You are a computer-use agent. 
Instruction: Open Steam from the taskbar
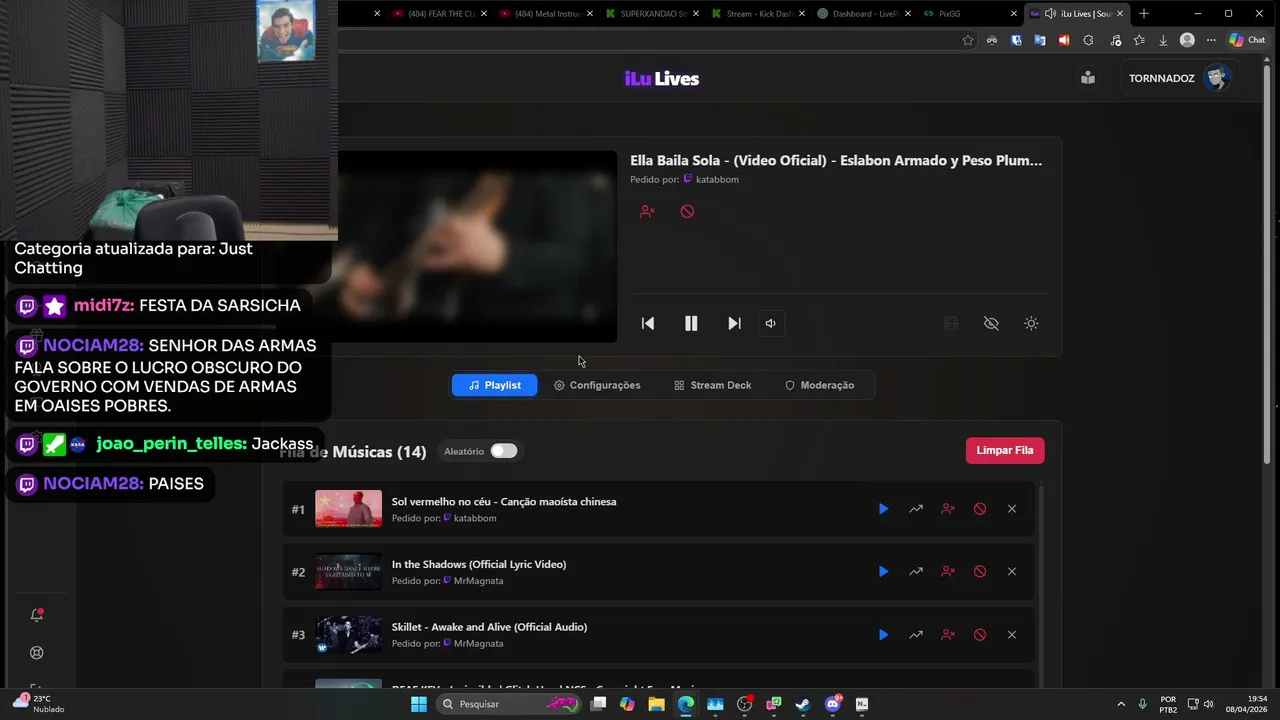[x=802, y=704]
